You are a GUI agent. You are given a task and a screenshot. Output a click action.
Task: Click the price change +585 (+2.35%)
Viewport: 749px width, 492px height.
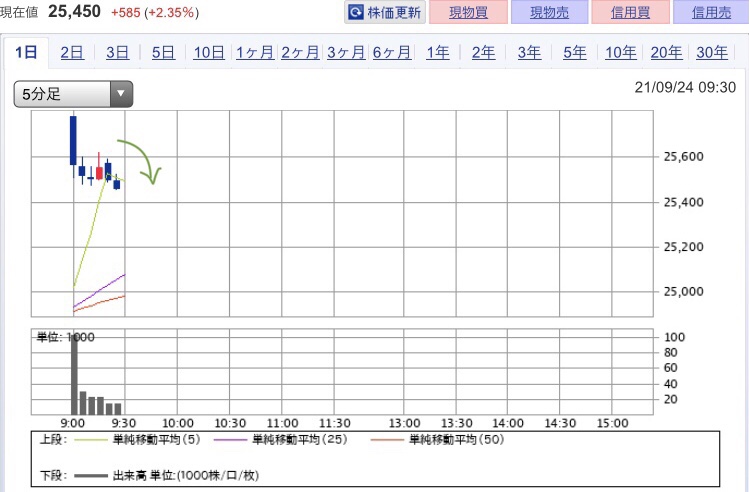[x=155, y=12]
